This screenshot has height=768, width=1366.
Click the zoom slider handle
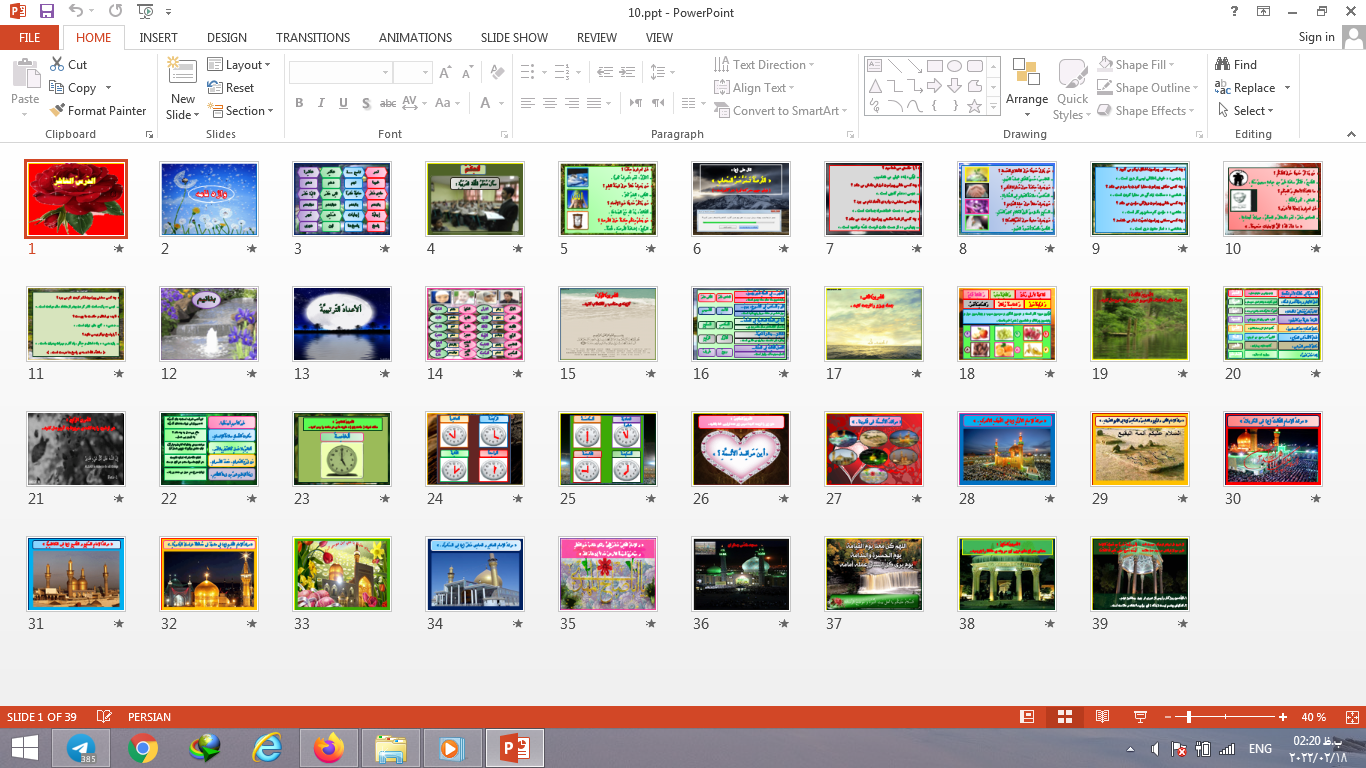coord(1188,717)
